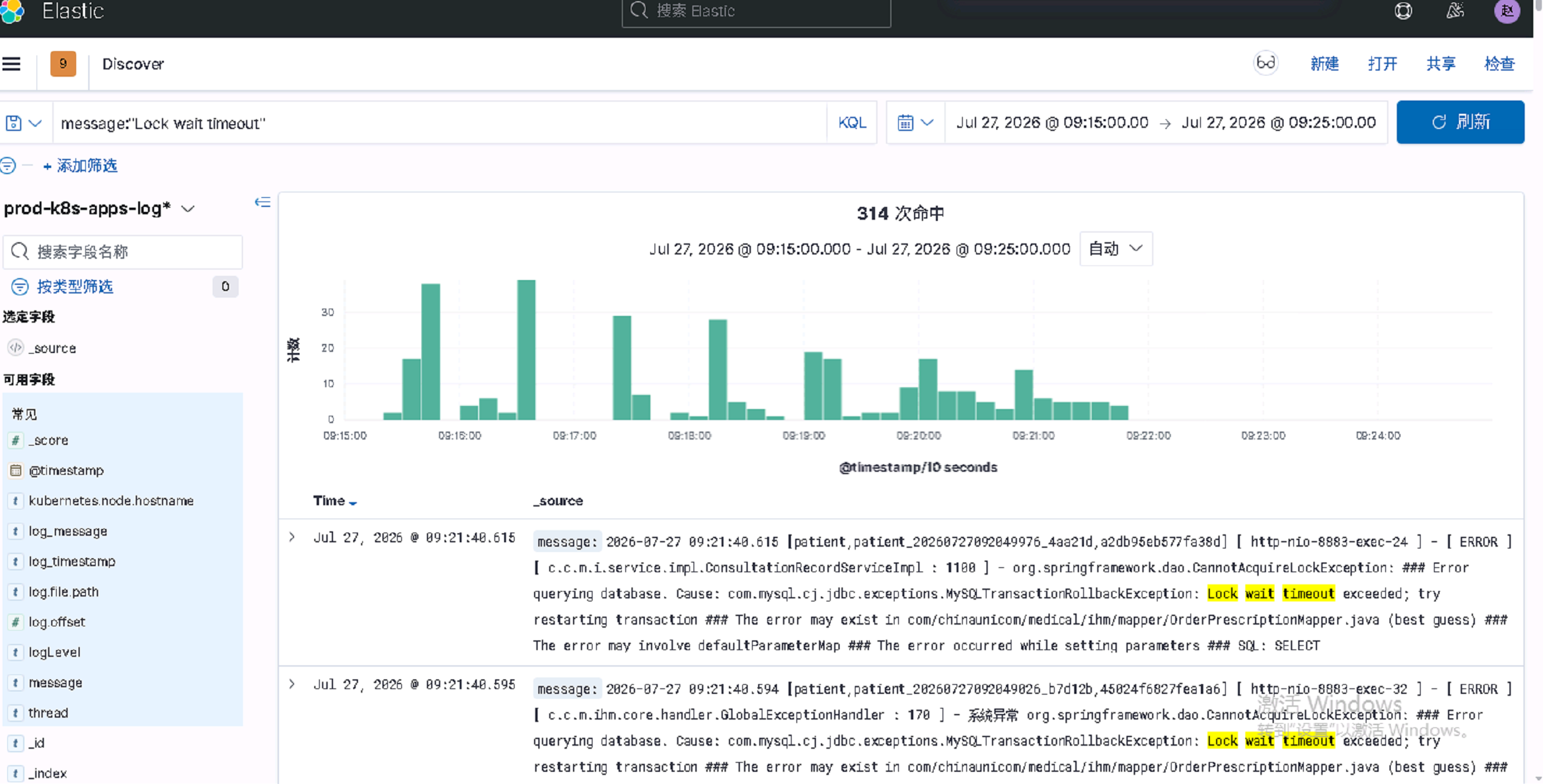Select the log_message field name
This screenshot has height=784, width=1543.
68,531
